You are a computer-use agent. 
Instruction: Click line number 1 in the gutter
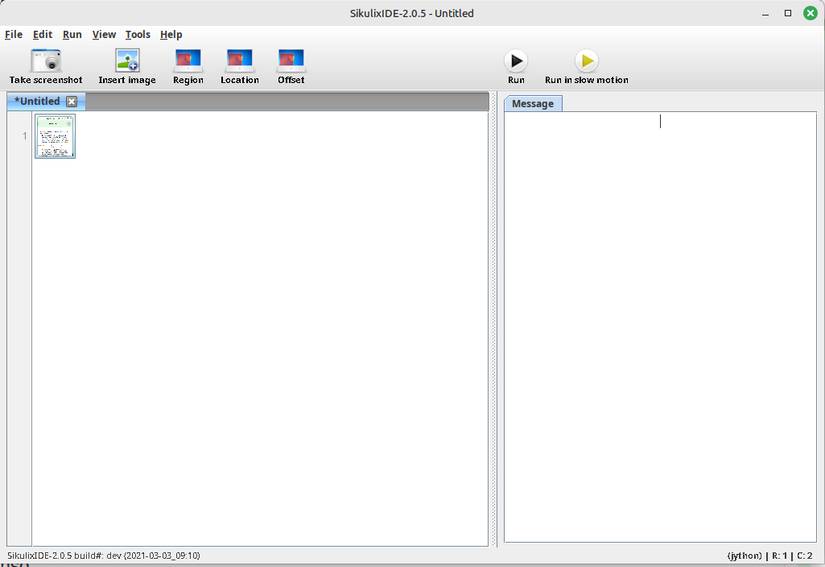pyautogui.click(x=24, y=136)
